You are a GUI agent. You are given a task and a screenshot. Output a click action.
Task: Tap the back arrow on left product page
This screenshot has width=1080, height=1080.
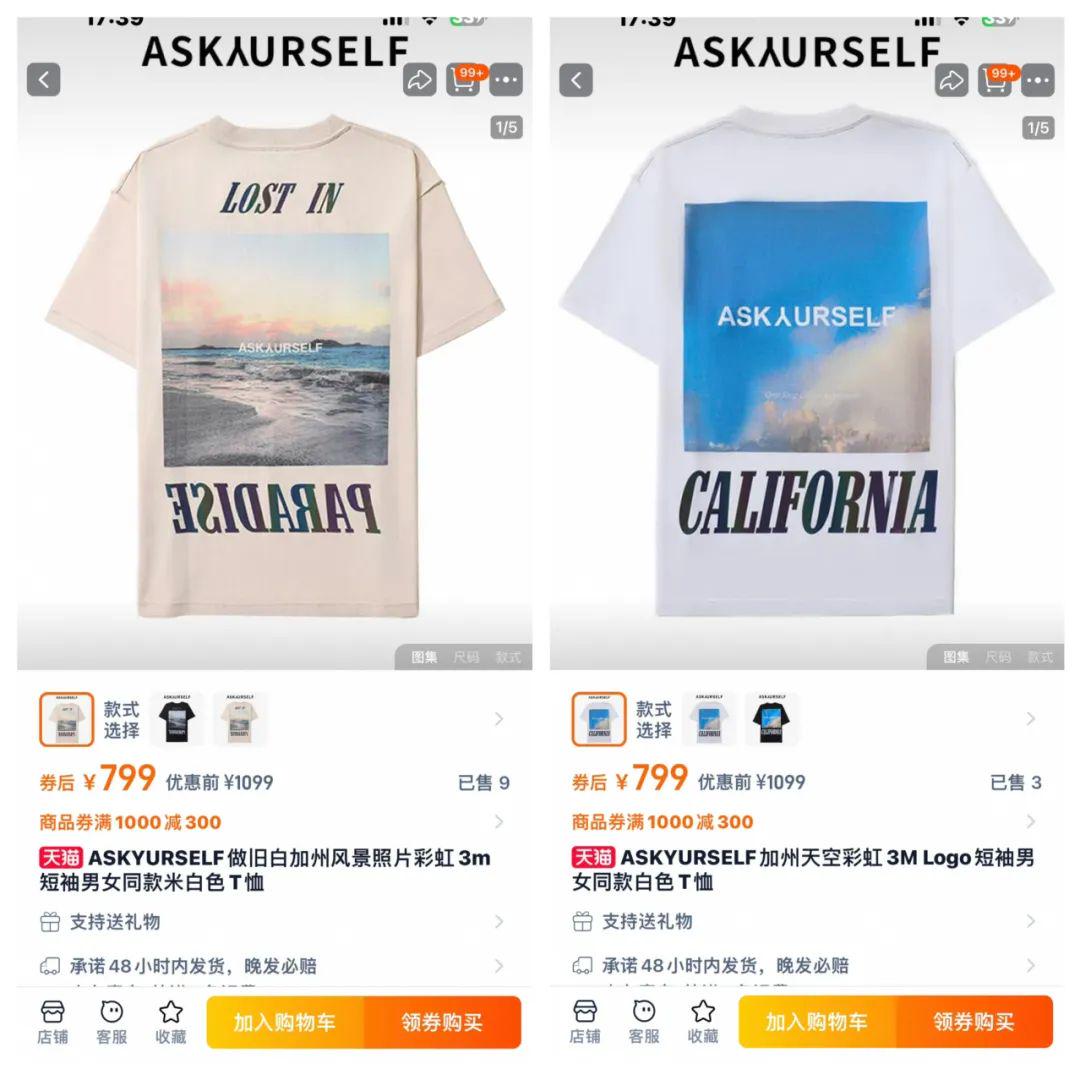(43, 80)
